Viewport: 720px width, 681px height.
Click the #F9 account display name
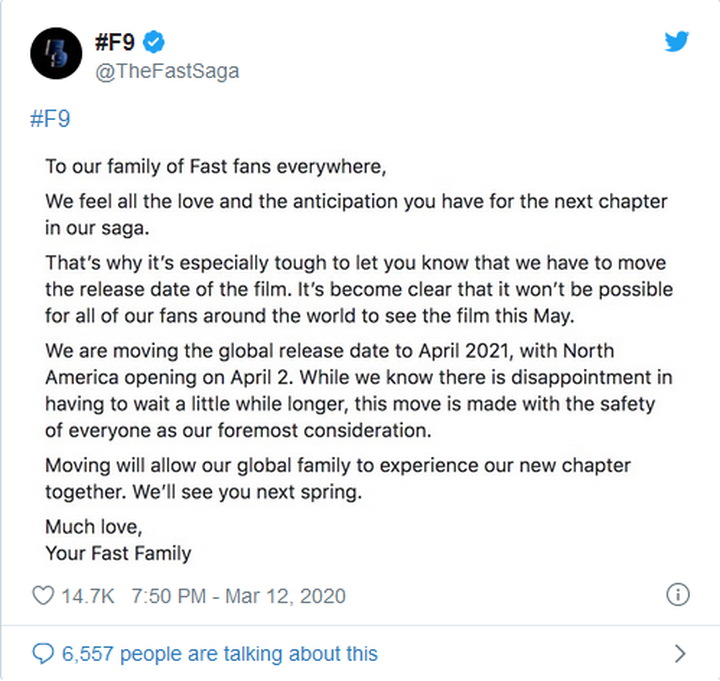112,43
